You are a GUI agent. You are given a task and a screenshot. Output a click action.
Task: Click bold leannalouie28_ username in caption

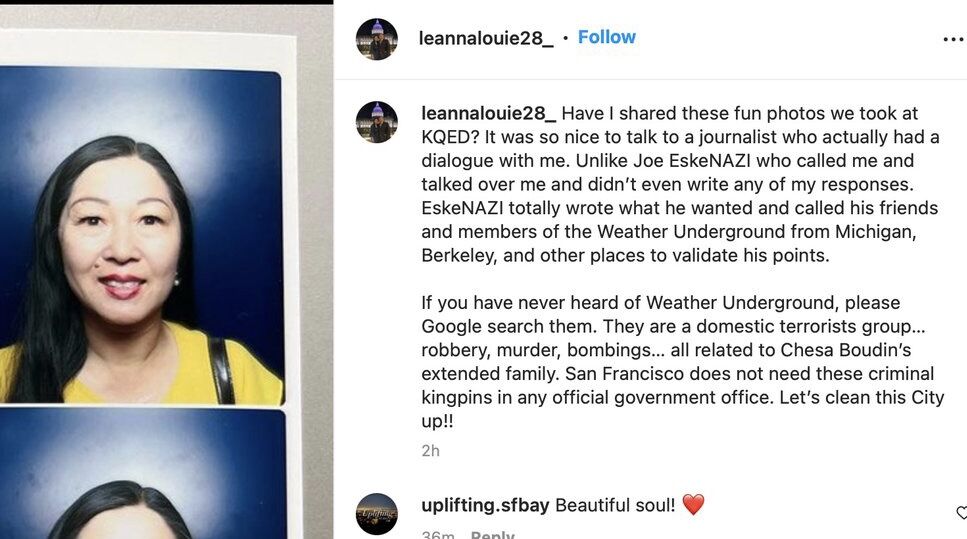pos(488,114)
